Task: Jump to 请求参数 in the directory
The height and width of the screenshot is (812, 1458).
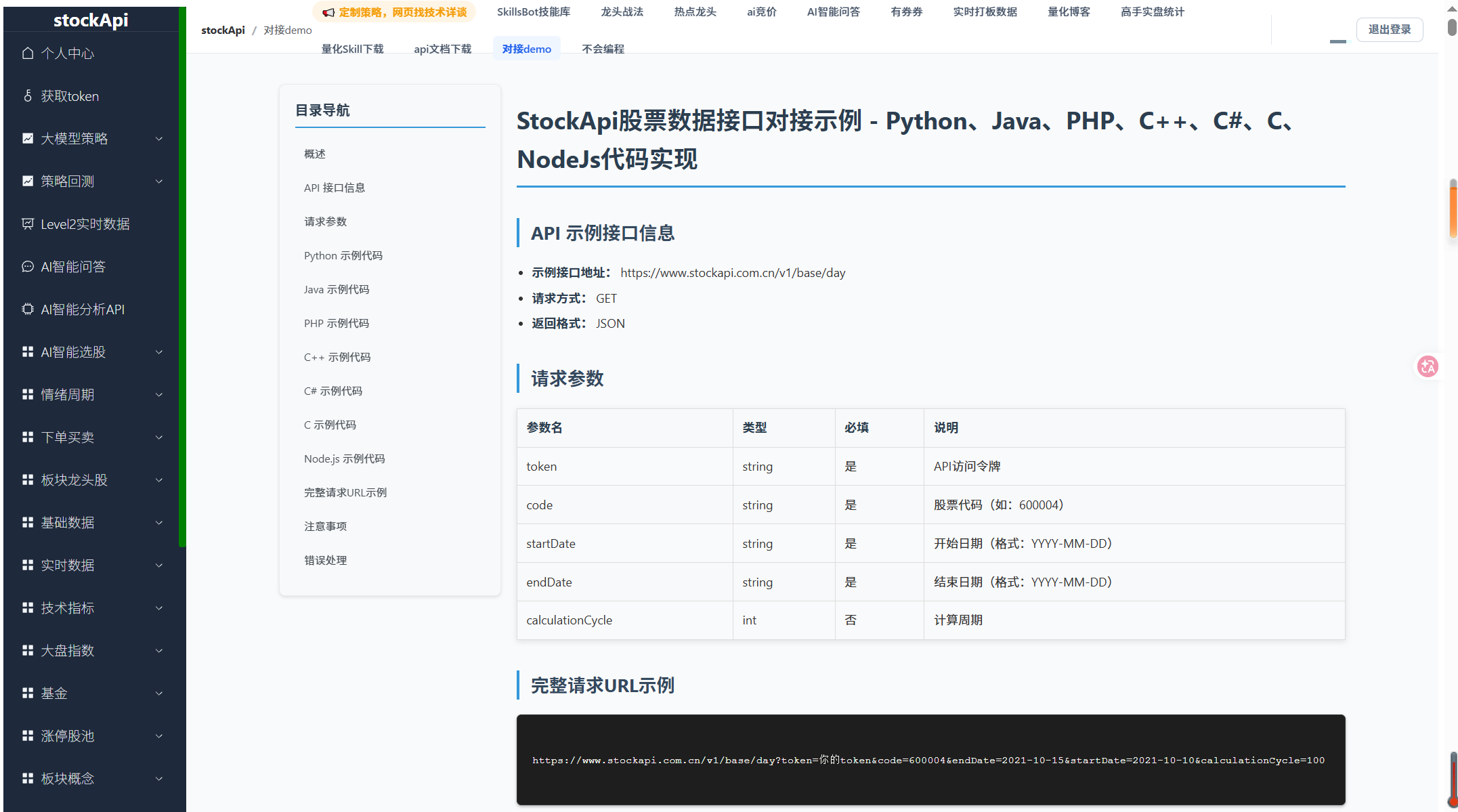Action: (326, 221)
